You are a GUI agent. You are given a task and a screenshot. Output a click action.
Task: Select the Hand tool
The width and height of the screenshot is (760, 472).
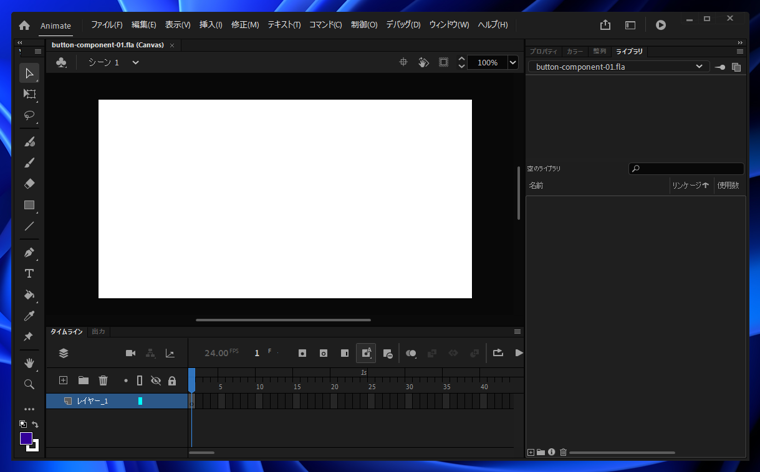29,363
